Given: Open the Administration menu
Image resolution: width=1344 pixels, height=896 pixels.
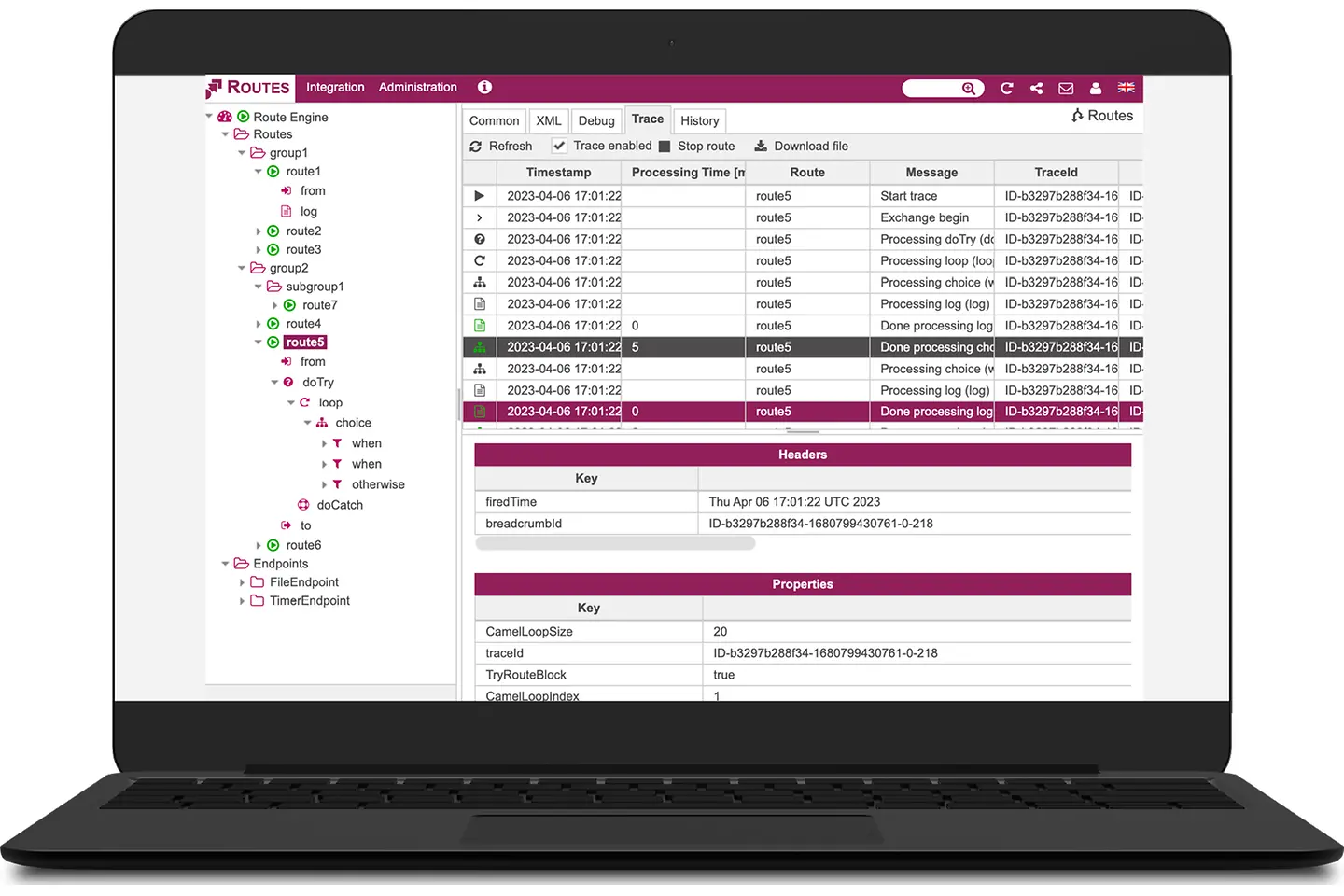Looking at the screenshot, I should coord(417,88).
